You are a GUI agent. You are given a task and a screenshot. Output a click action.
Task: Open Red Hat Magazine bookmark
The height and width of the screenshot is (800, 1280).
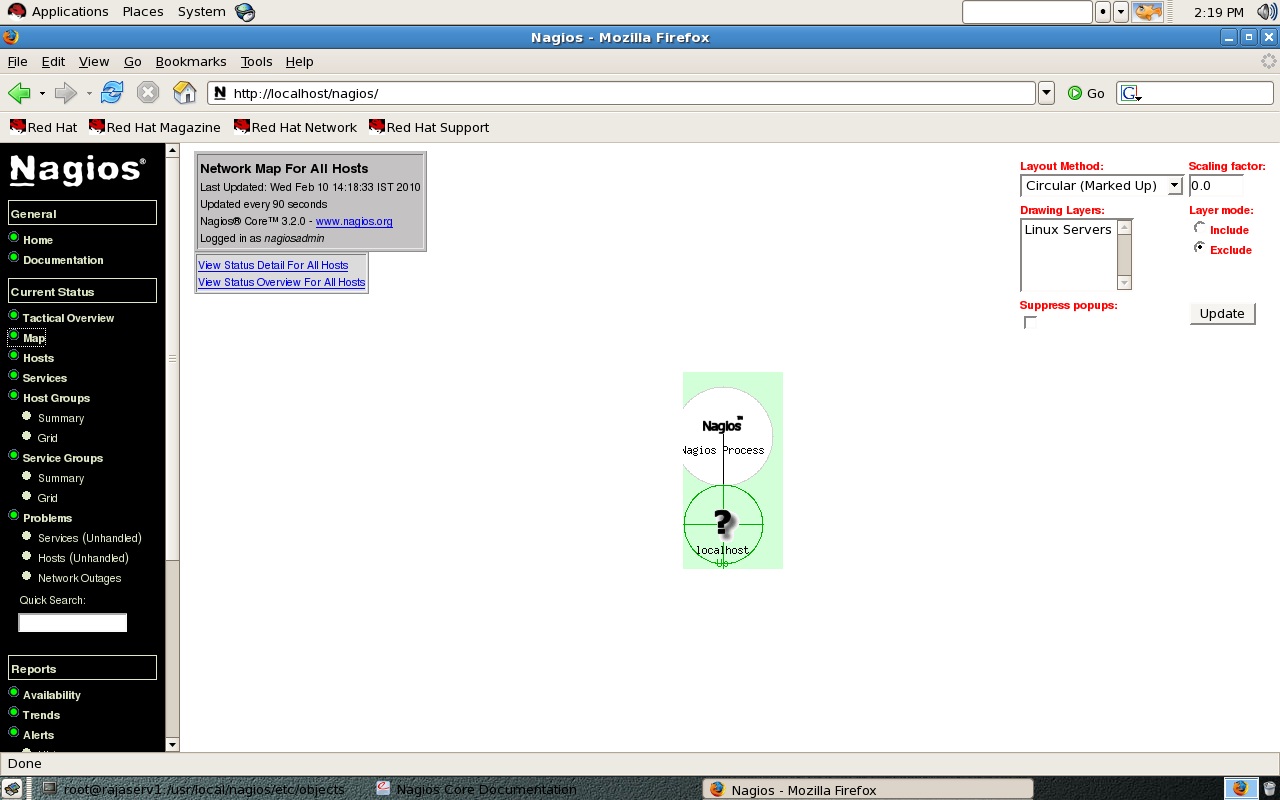[154, 127]
